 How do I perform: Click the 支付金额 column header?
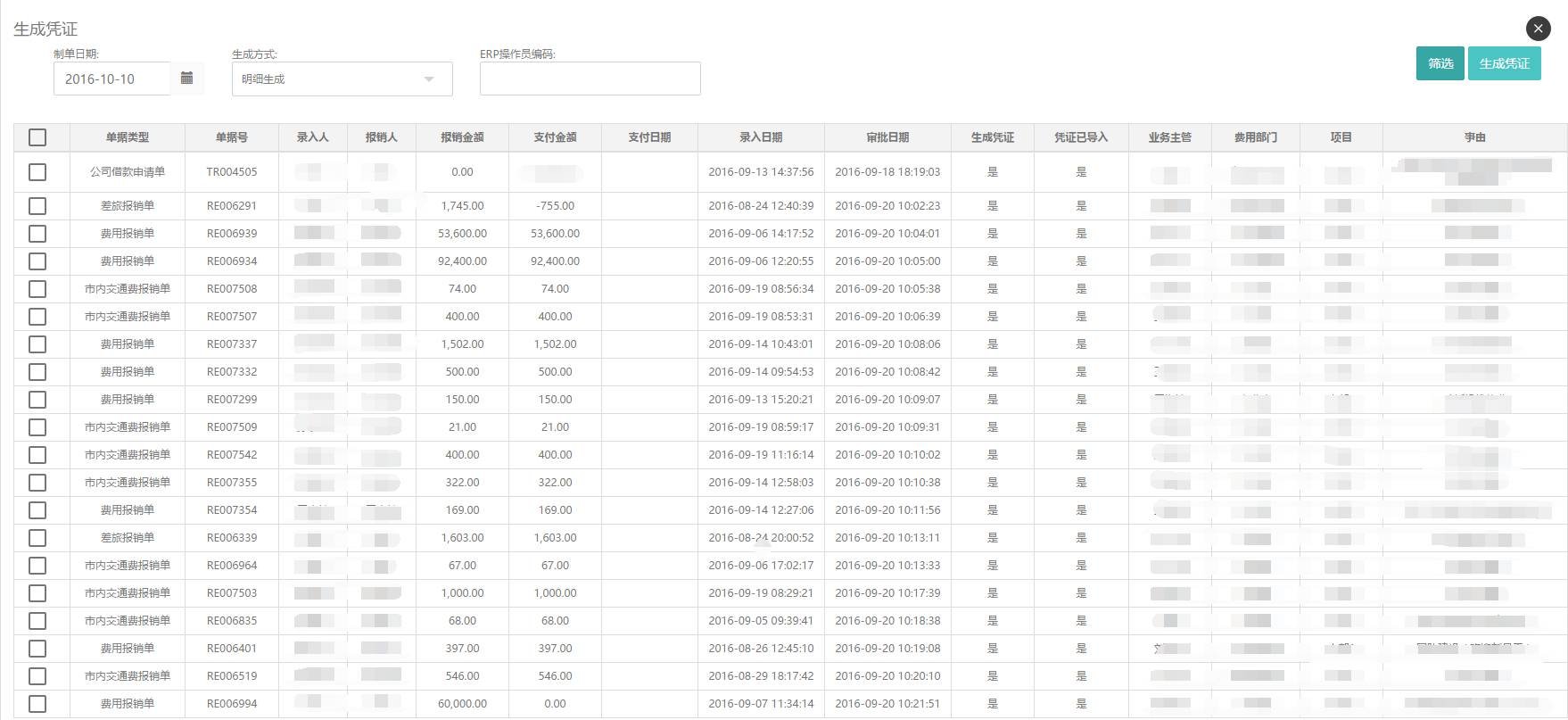click(x=555, y=137)
